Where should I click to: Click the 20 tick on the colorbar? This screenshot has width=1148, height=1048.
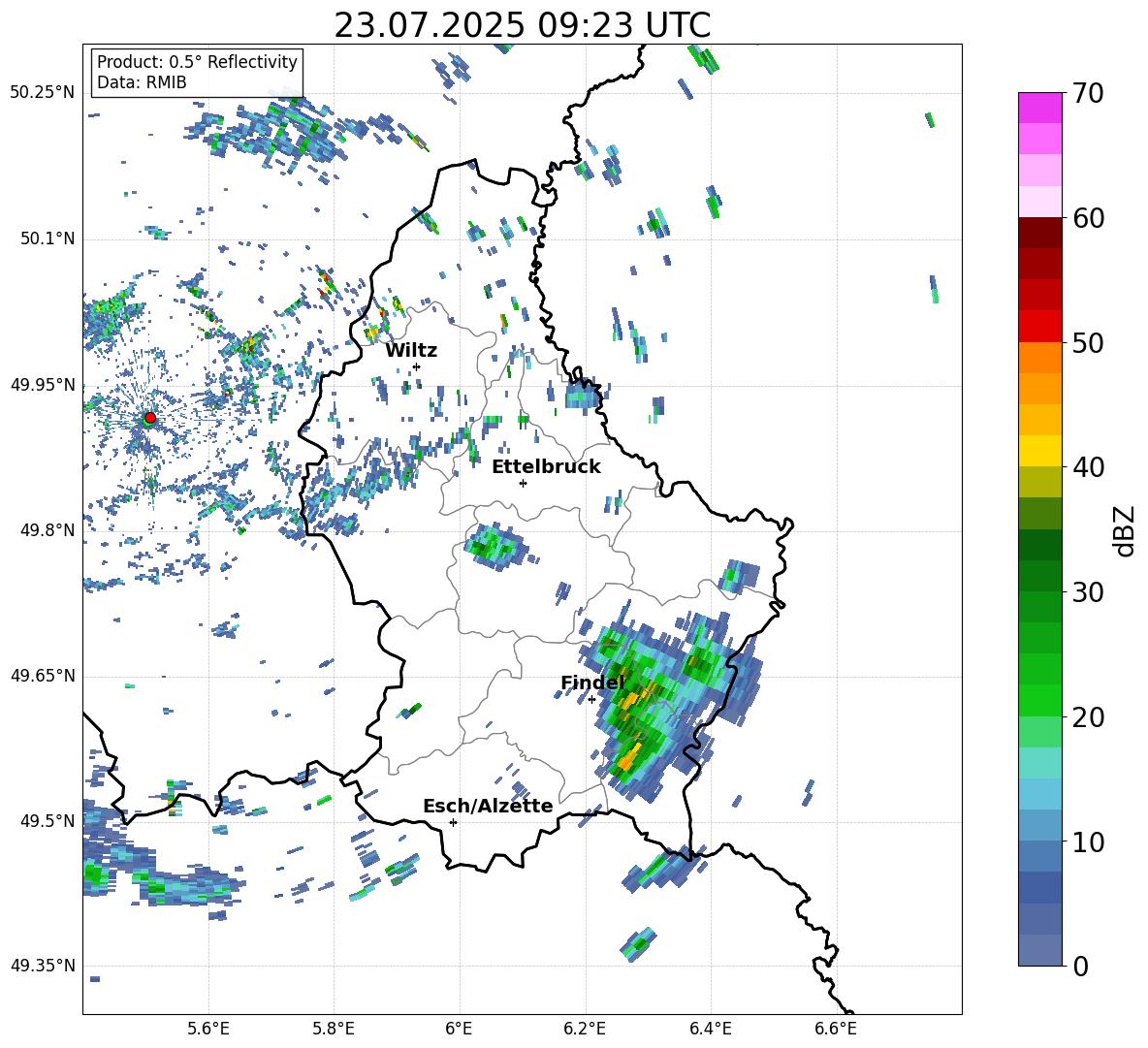[x=1087, y=717]
